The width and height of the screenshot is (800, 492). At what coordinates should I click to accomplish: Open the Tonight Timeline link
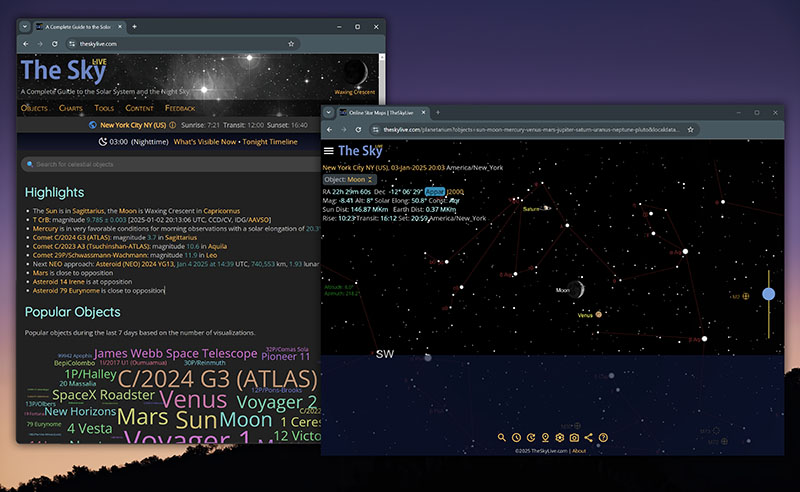point(270,142)
